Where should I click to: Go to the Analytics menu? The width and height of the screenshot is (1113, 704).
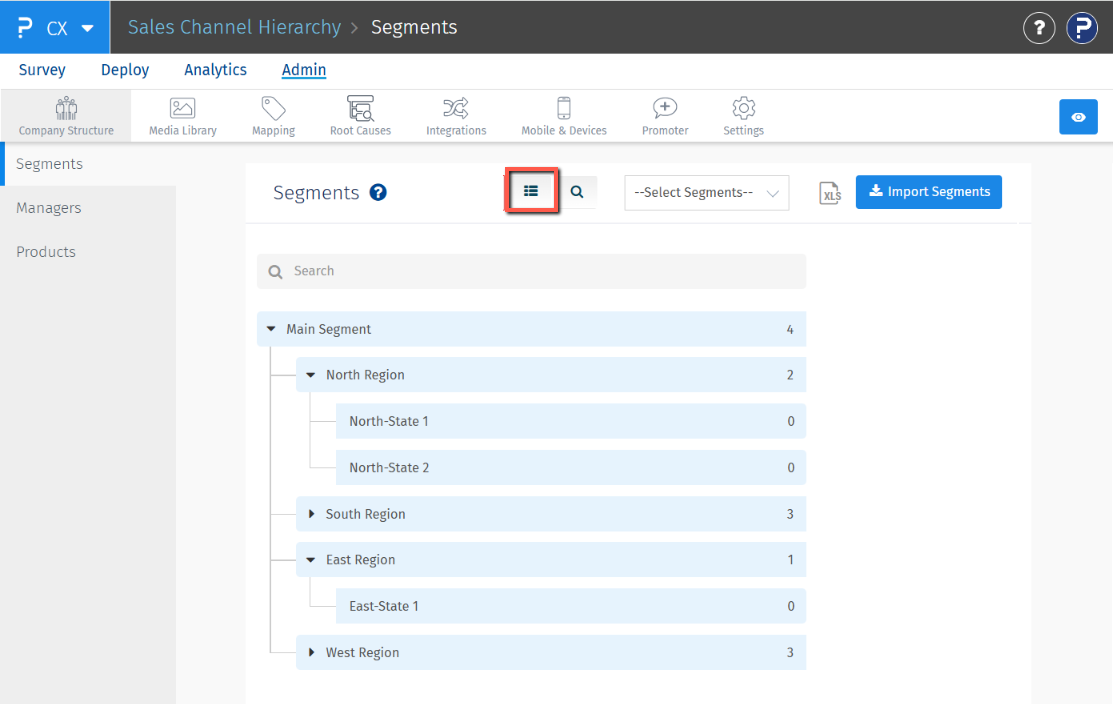pyautogui.click(x=215, y=70)
